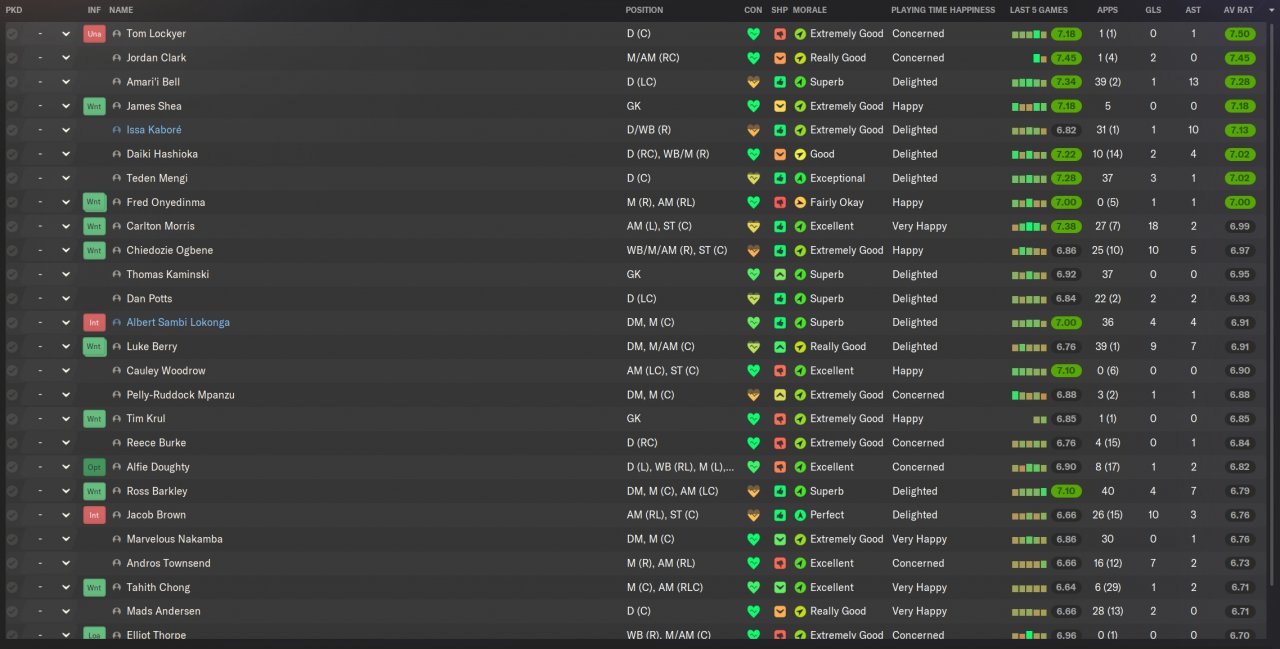Open the selection dropdown for Mads Andersen

tap(66, 611)
